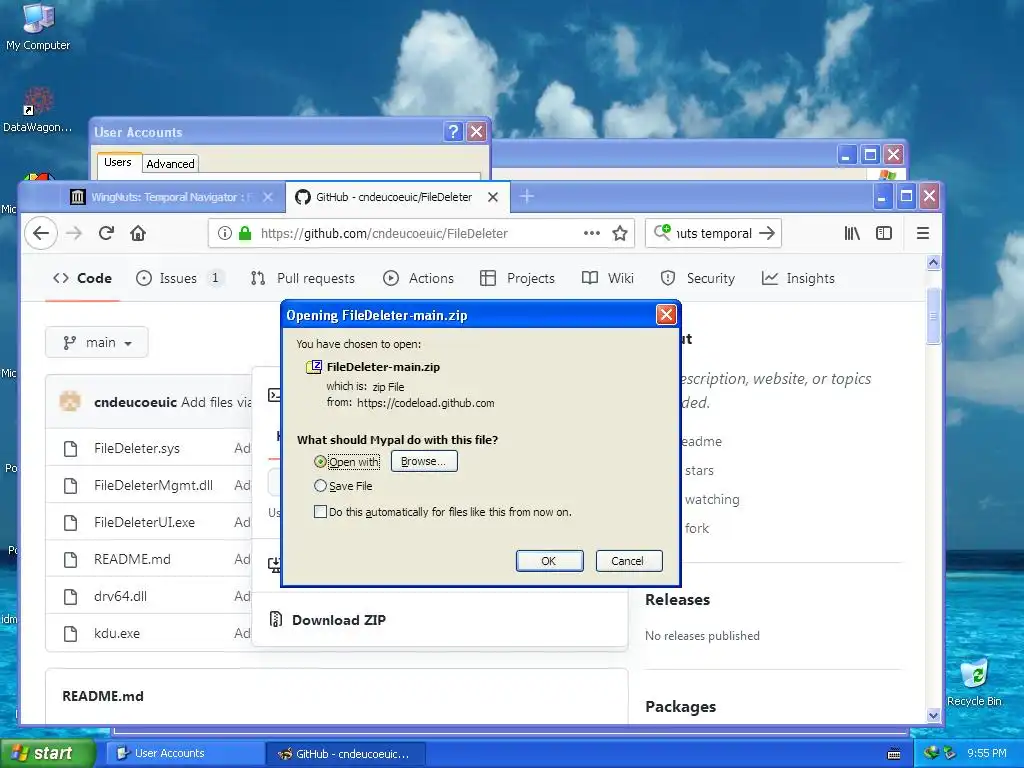Image resolution: width=1024 pixels, height=768 pixels.
Task: Switch to Users tab in User Accounts
Action: [x=118, y=163]
